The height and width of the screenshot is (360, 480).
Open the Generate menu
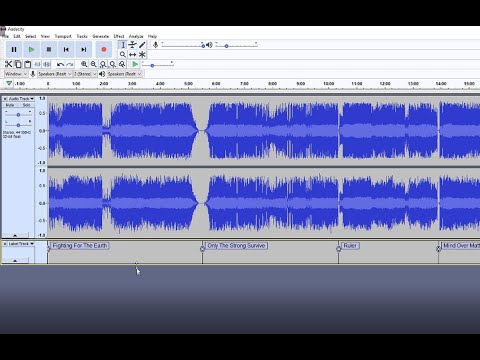[100, 36]
